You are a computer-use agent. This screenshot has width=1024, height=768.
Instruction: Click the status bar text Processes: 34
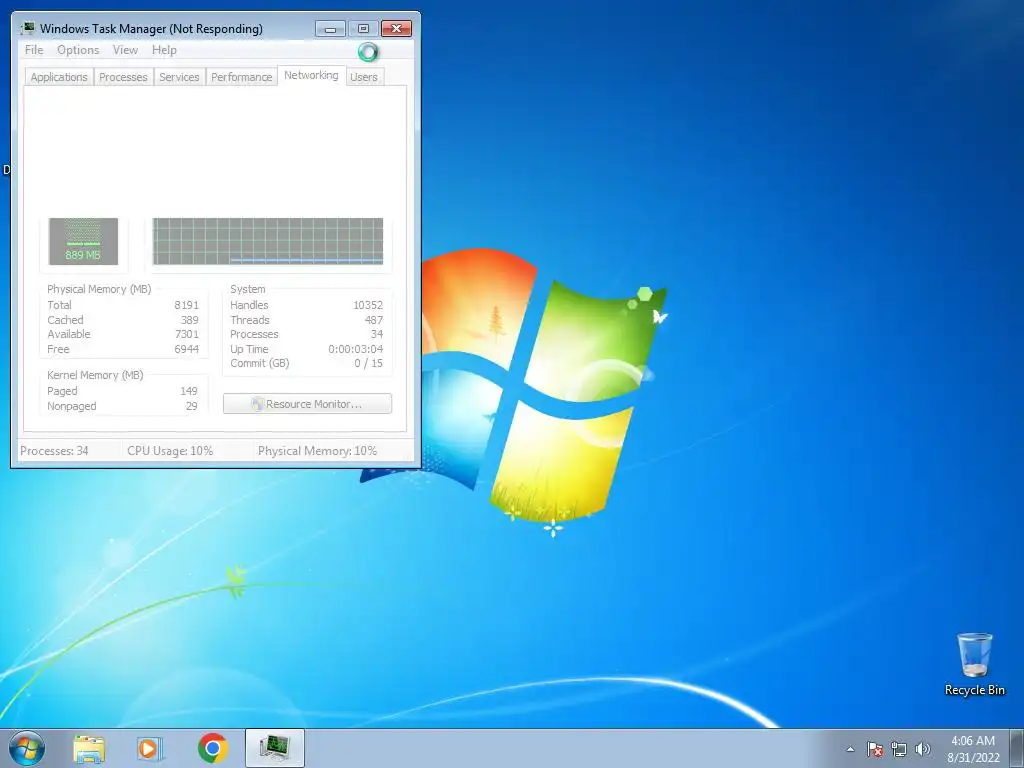tap(54, 451)
